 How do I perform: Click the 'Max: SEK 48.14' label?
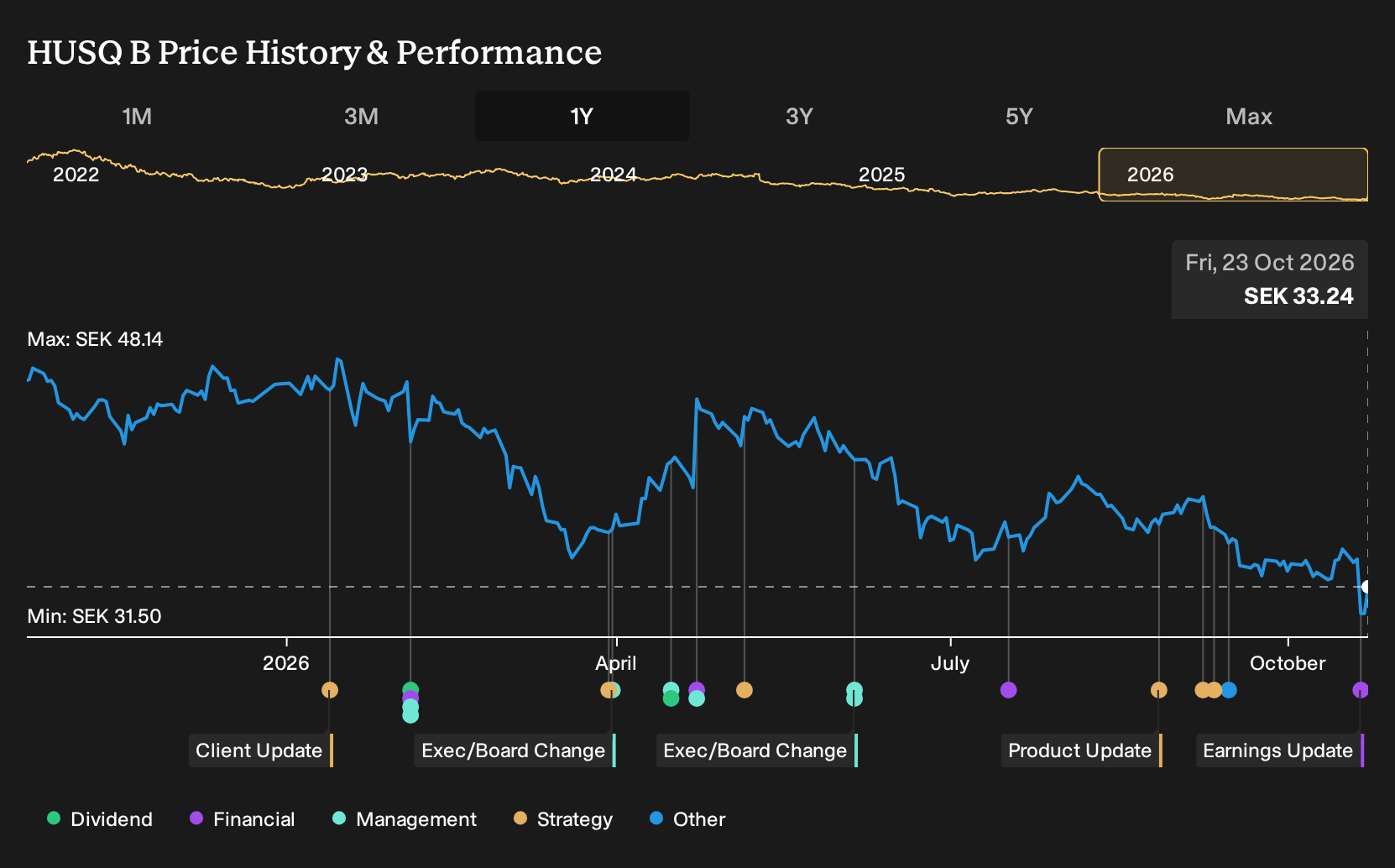[x=95, y=339]
